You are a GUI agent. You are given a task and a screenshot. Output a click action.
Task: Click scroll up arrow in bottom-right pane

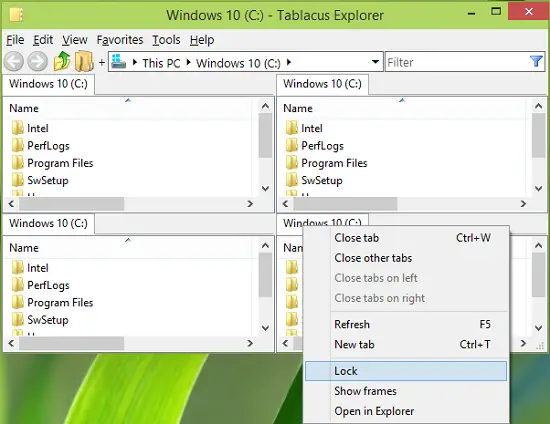[539, 245]
